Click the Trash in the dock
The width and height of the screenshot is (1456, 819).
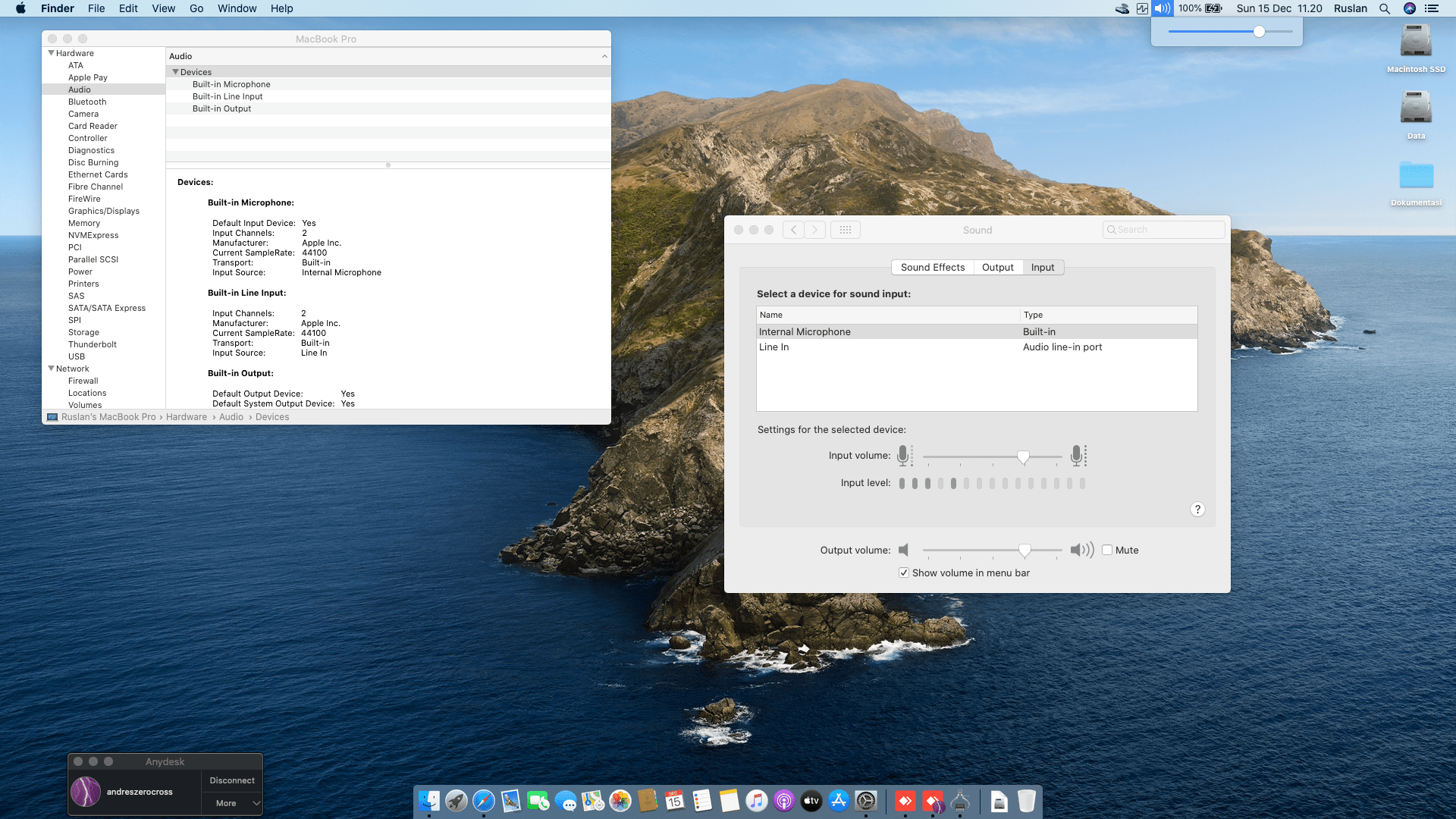[x=1026, y=801]
